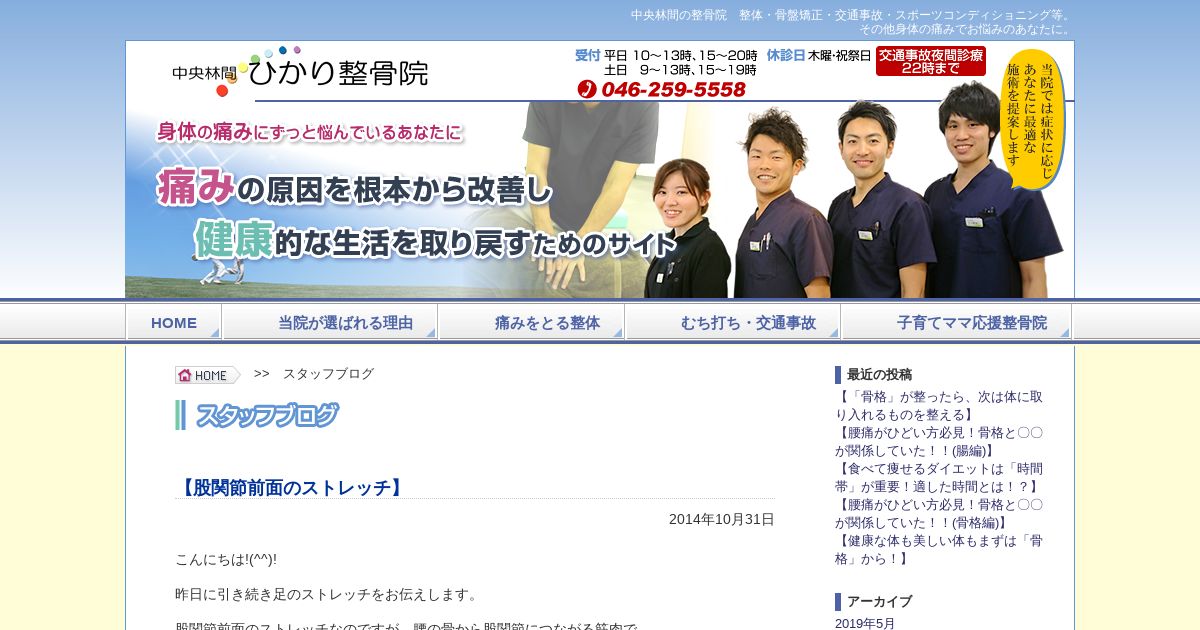This screenshot has height=630, width=1200.
Task: Click the post date 2014年10月31日
Action: coord(722,519)
